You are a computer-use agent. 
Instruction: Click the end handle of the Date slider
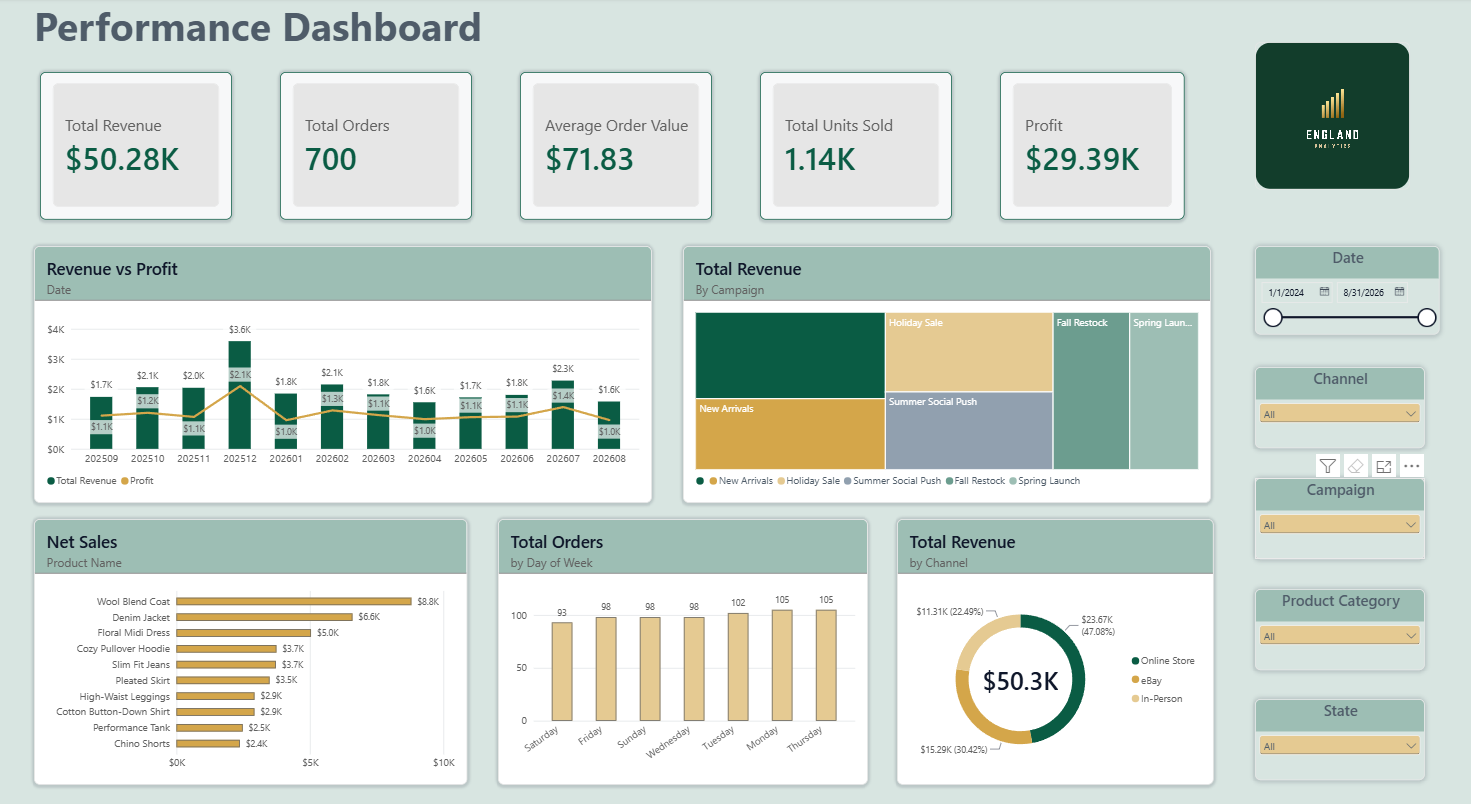[1427, 318]
